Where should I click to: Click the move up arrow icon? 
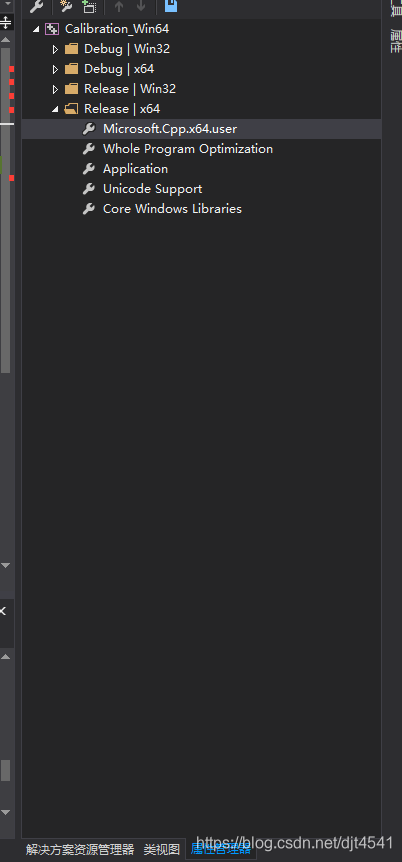click(x=119, y=7)
